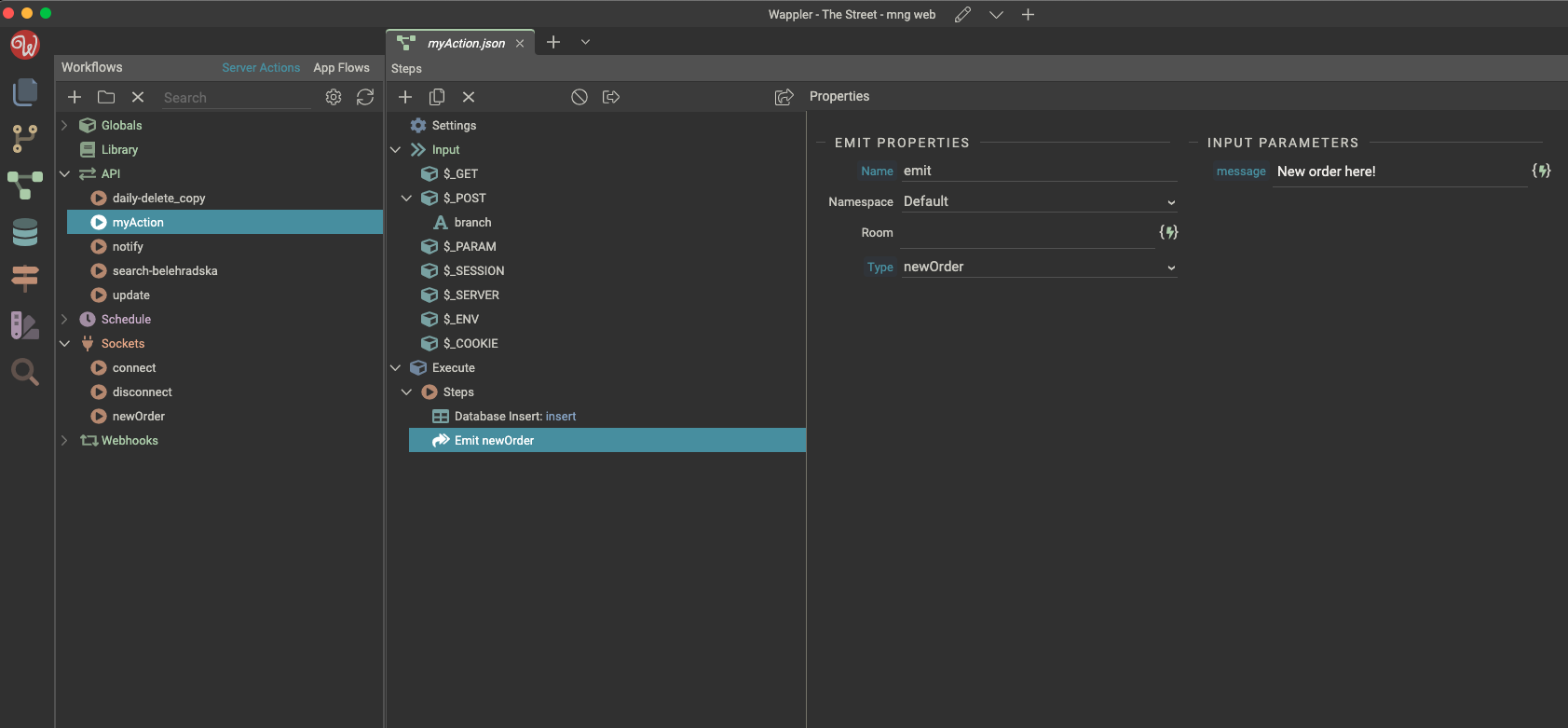The height and width of the screenshot is (728, 1568).
Task: Collapse the $_POST input node
Action: coord(406,199)
